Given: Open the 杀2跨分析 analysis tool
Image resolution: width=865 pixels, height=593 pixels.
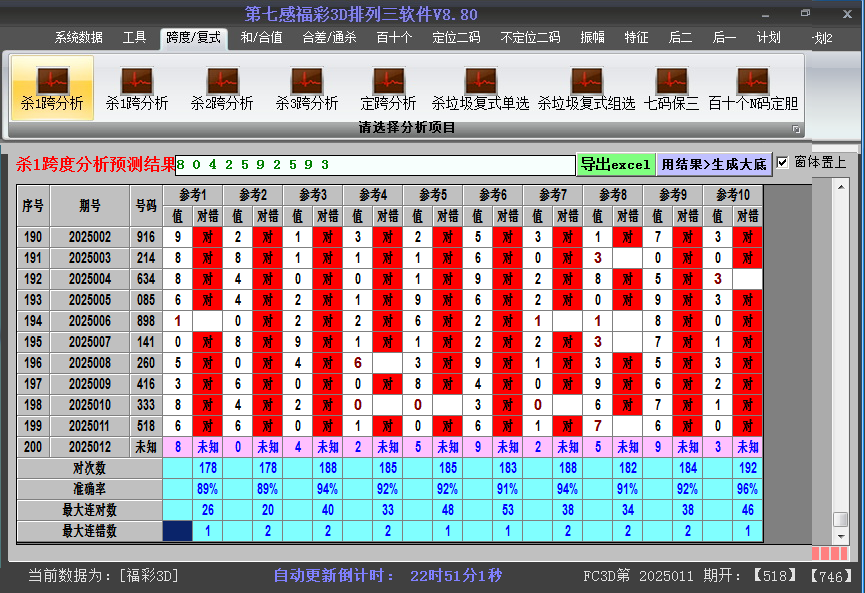Looking at the screenshot, I should point(222,88).
